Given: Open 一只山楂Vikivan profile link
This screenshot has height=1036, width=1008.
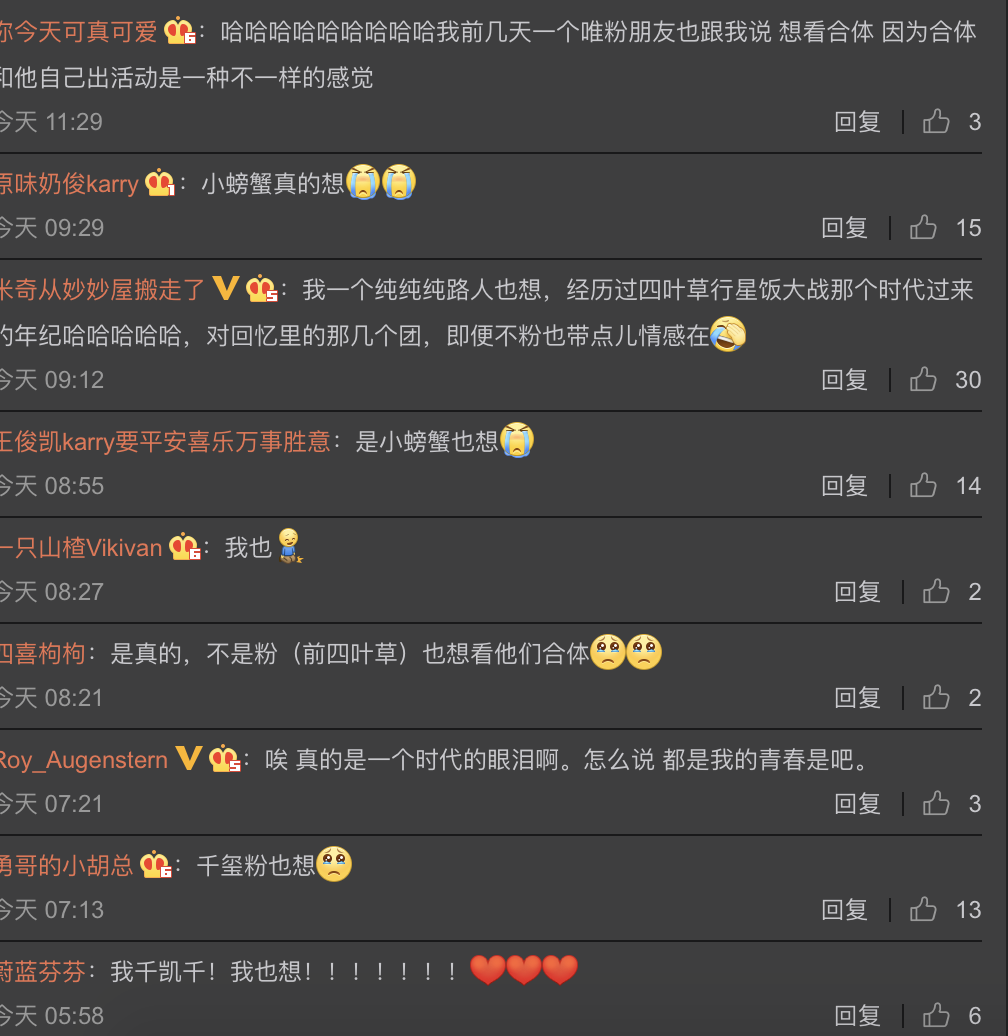Looking at the screenshot, I should 81,548.
